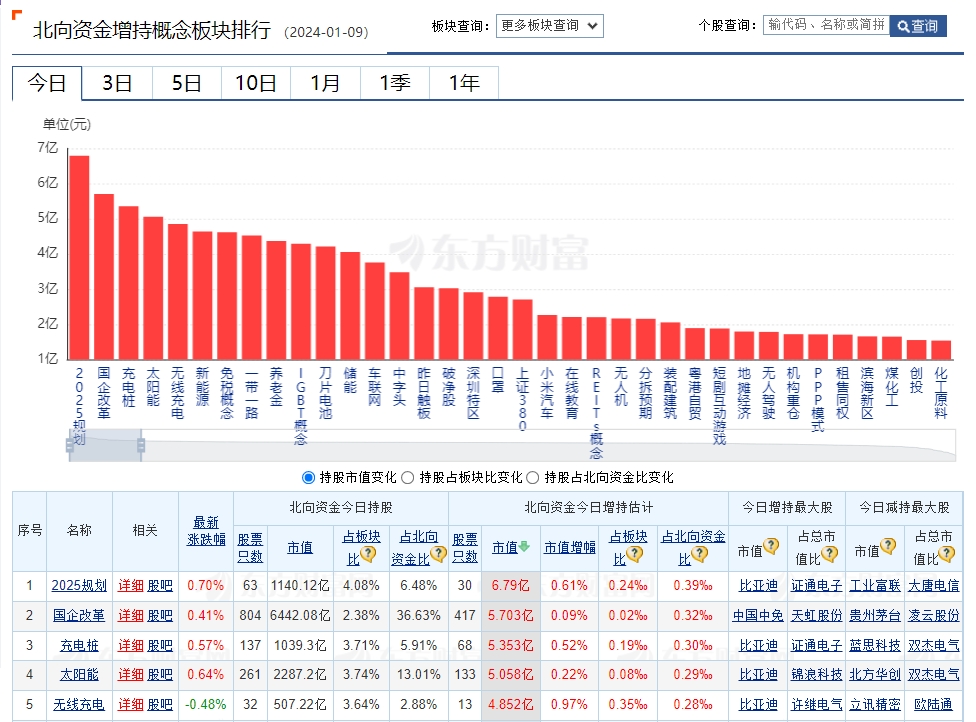Click help icon beside 占板块比 under 今日持股
Image resolution: width=976 pixels, height=722 pixels.
(x=368, y=554)
